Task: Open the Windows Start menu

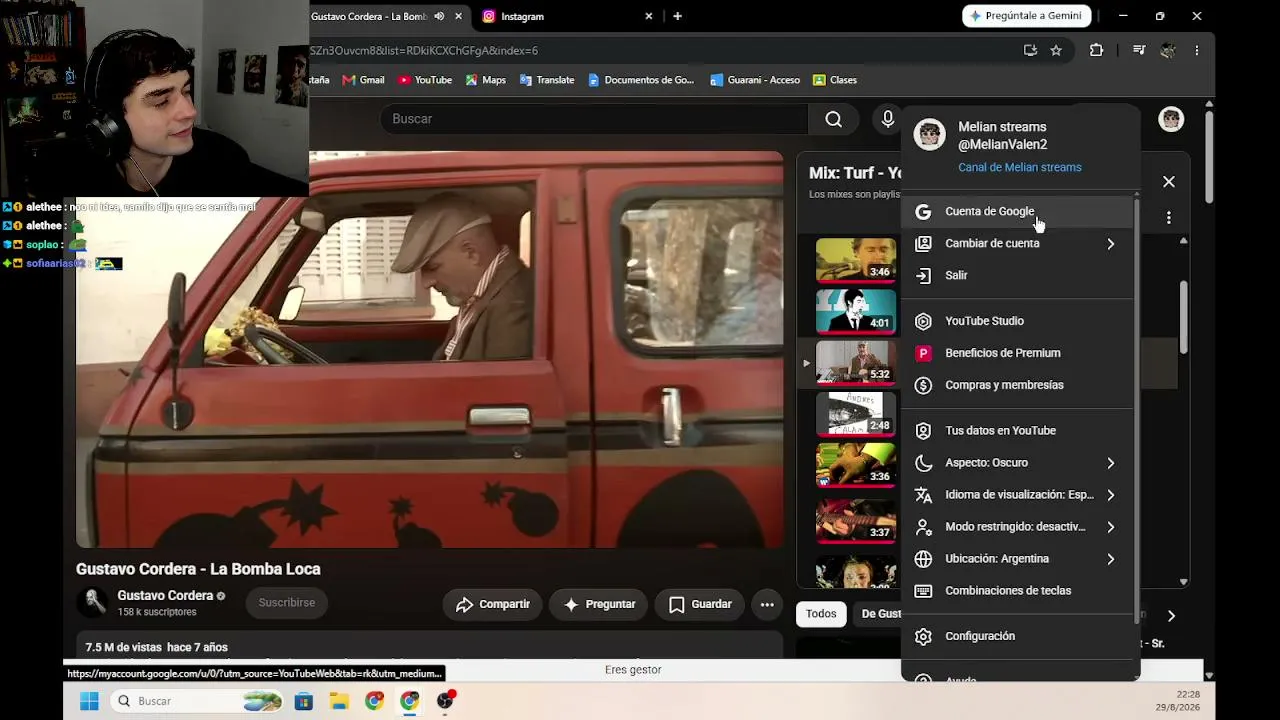Action: (89, 701)
